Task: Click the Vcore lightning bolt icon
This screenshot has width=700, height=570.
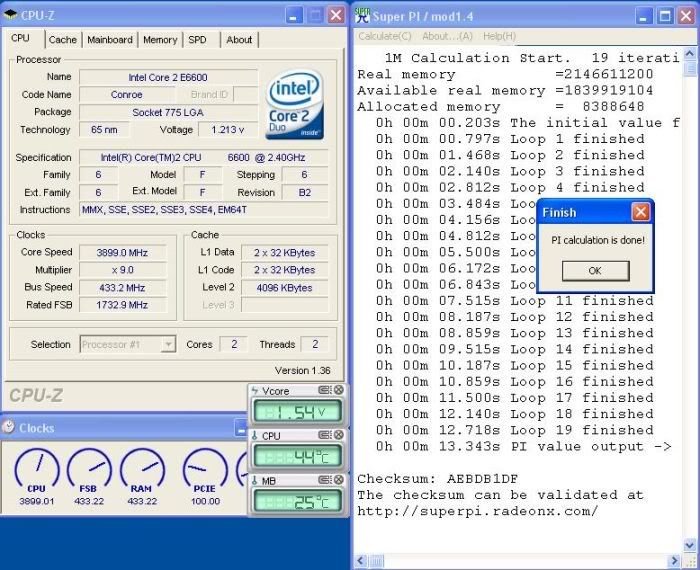Action: [255, 391]
